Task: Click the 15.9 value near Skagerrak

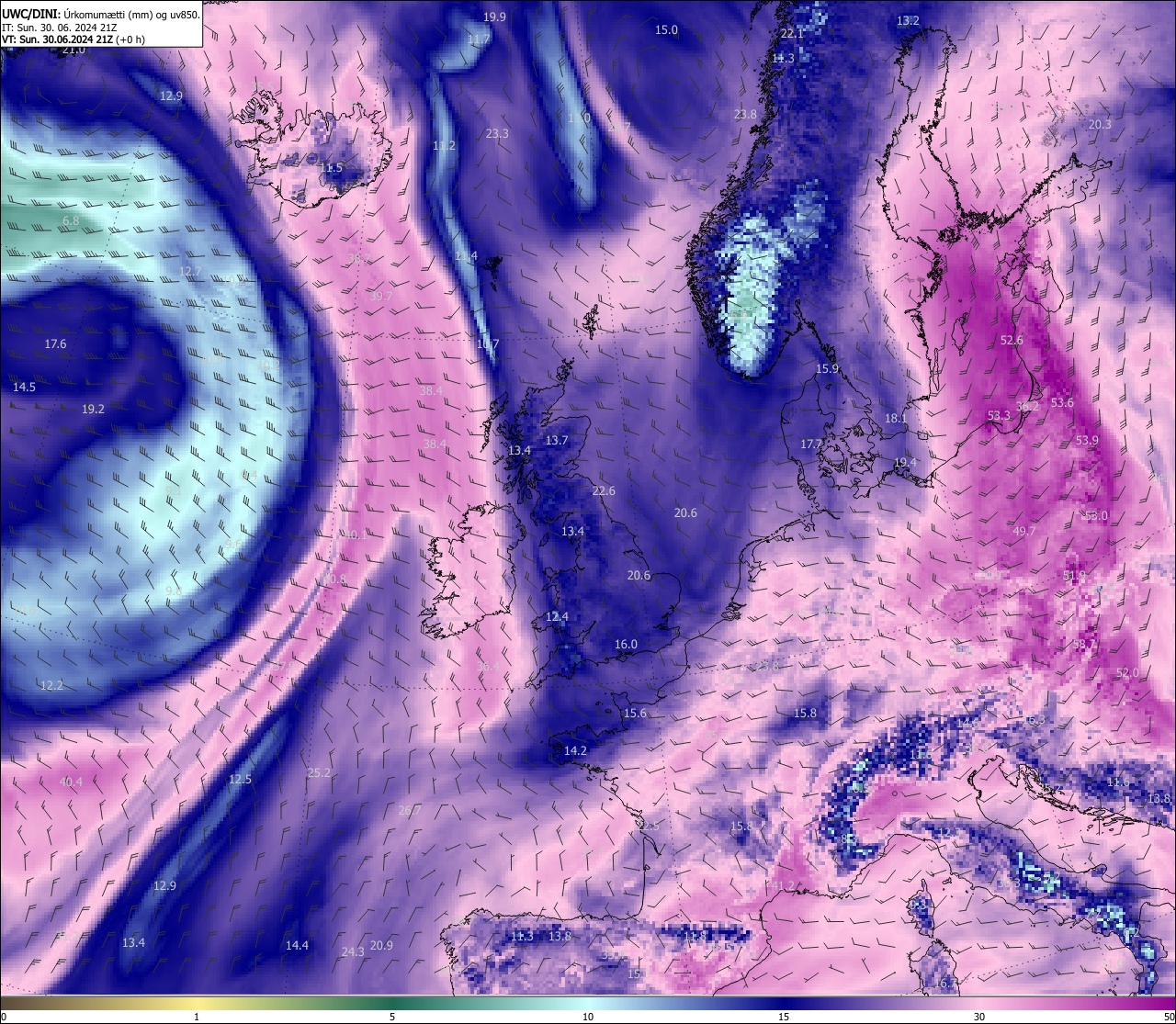Action: click(x=827, y=369)
